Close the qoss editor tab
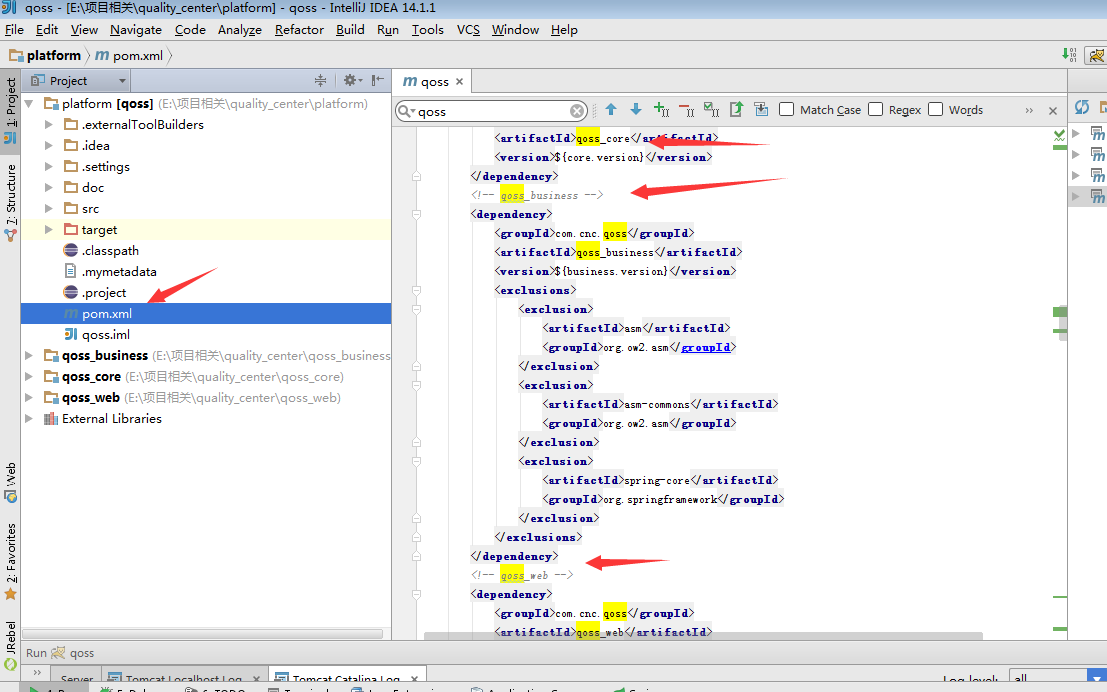The image size is (1107, 692). pyautogui.click(x=460, y=82)
